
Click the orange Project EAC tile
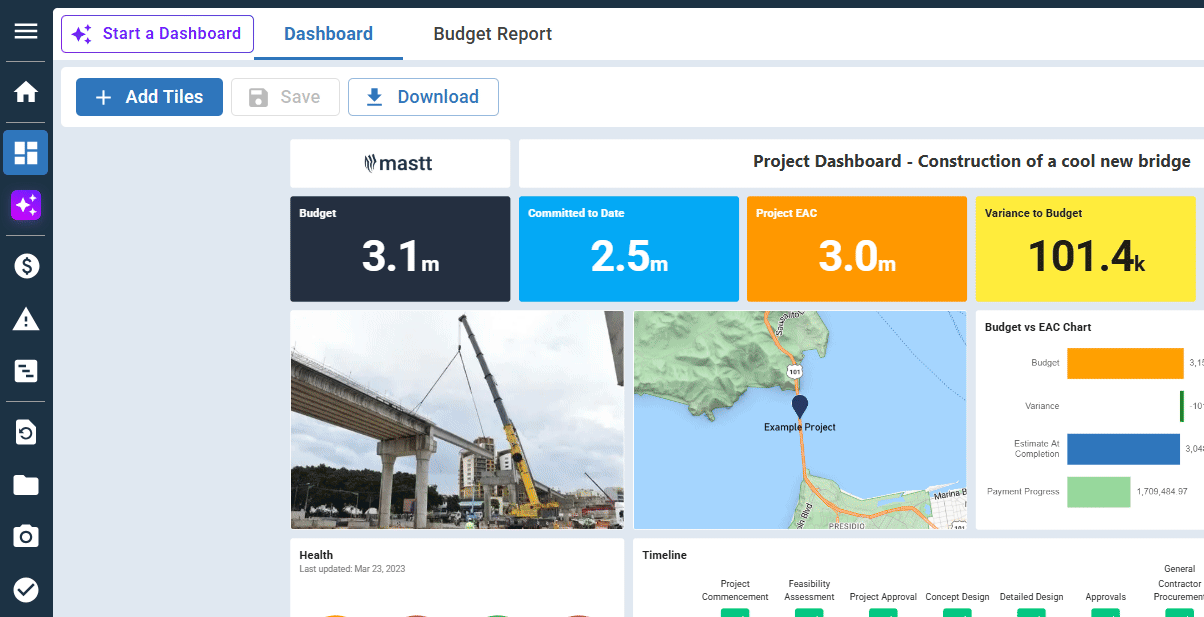856,249
